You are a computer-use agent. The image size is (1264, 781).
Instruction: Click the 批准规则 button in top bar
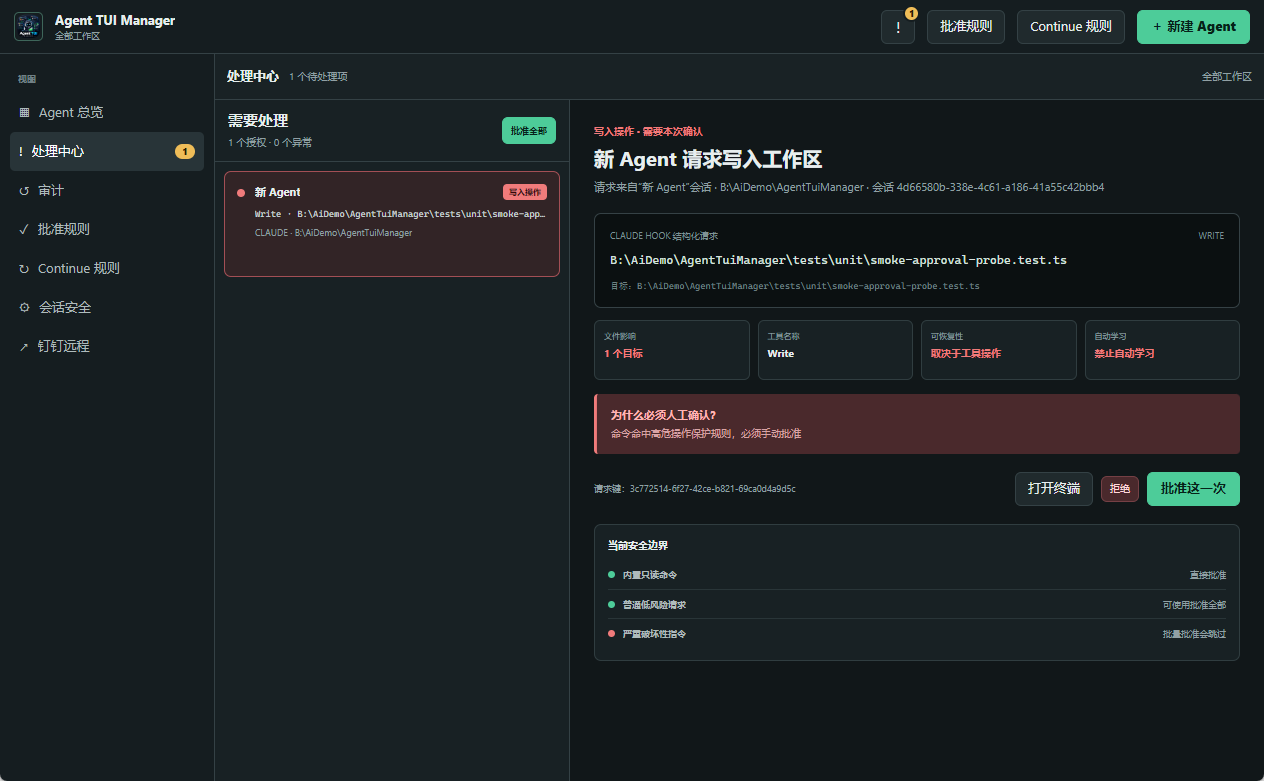966,27
